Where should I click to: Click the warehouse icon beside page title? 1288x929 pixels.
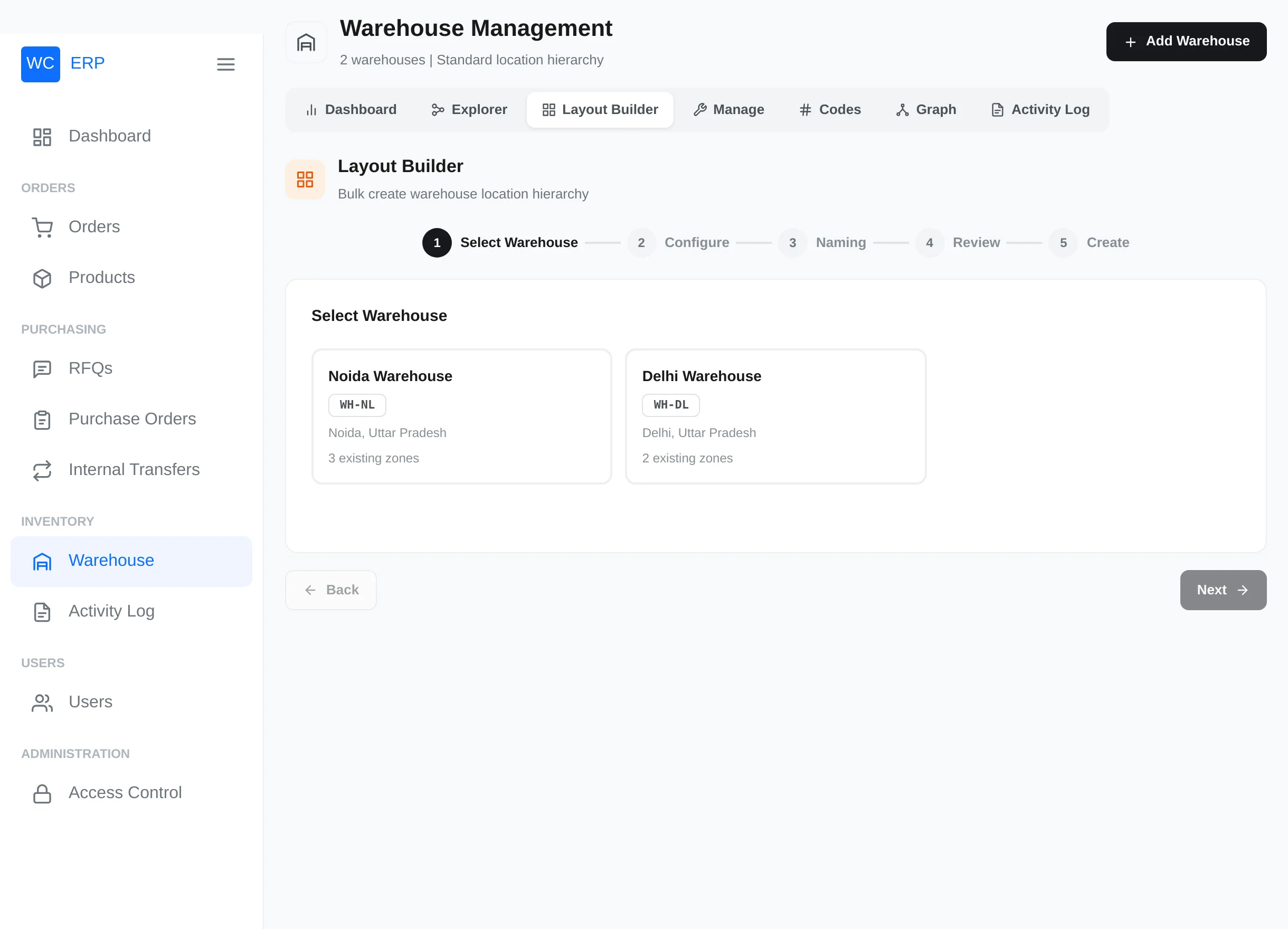[x=306, y=43]
